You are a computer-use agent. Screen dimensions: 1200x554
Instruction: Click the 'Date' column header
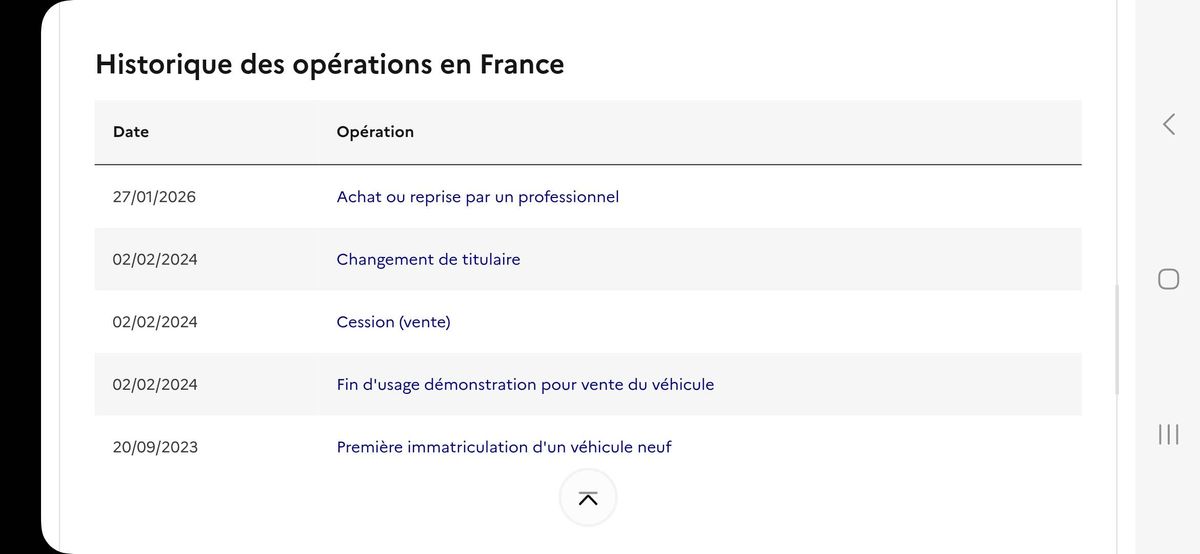tap(131, 132)
